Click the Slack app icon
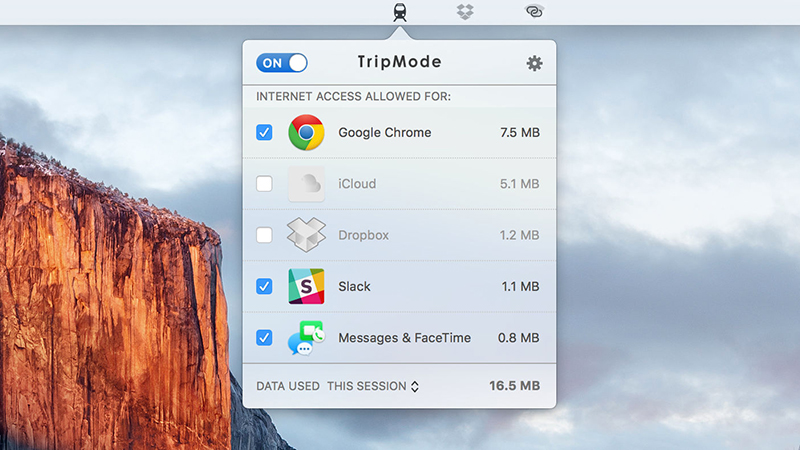The width and height of the screenshot is (800, 450). click(x=306, y=286)
